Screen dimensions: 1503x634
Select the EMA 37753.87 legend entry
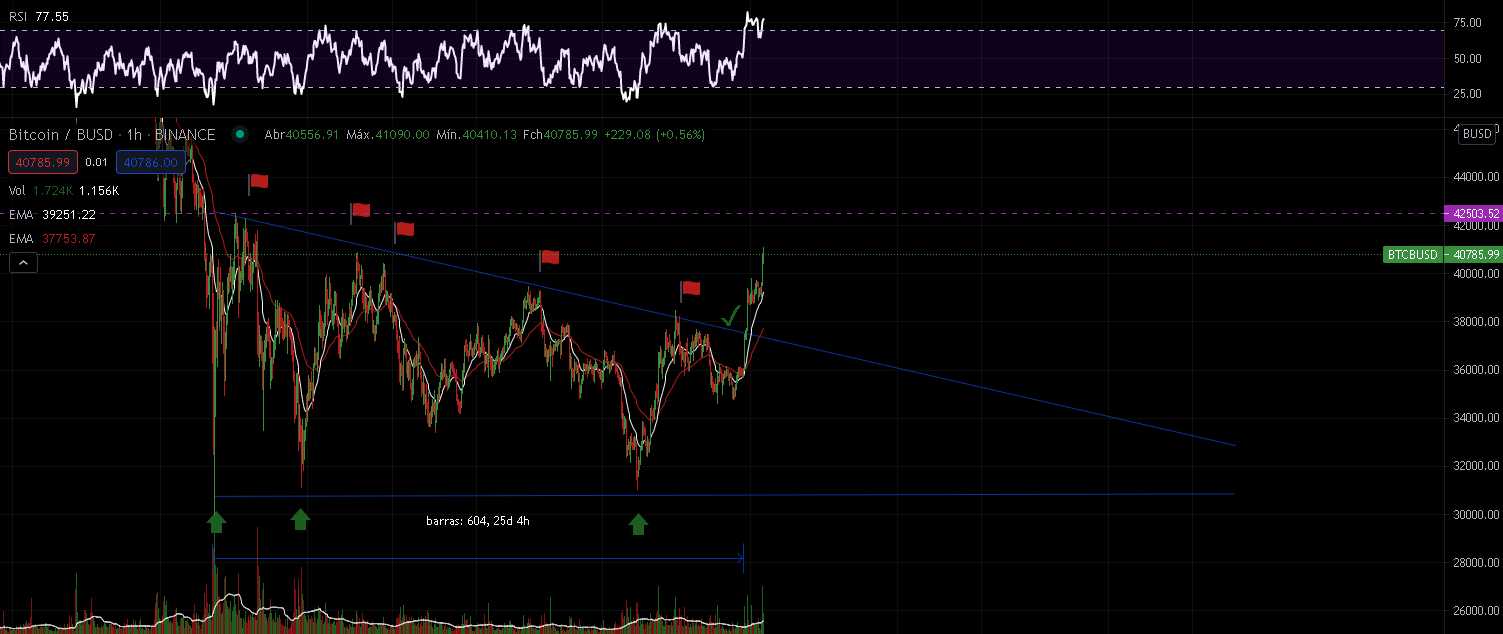tap(52, 238)
